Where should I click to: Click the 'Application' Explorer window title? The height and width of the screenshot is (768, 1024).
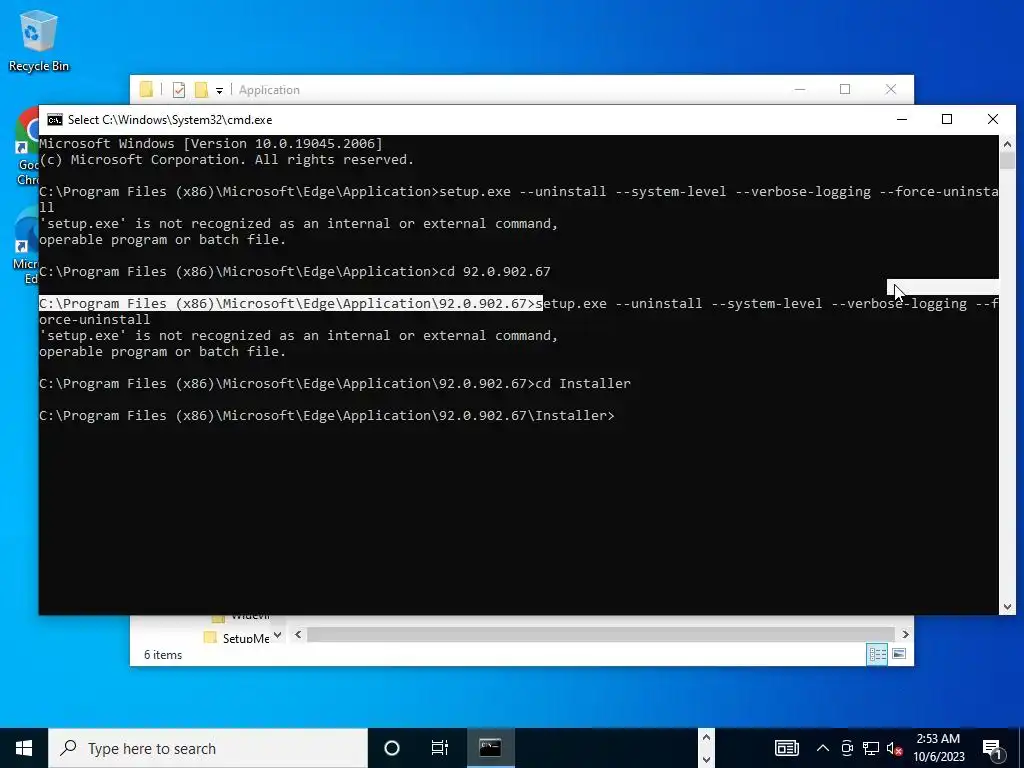(269, 90)
